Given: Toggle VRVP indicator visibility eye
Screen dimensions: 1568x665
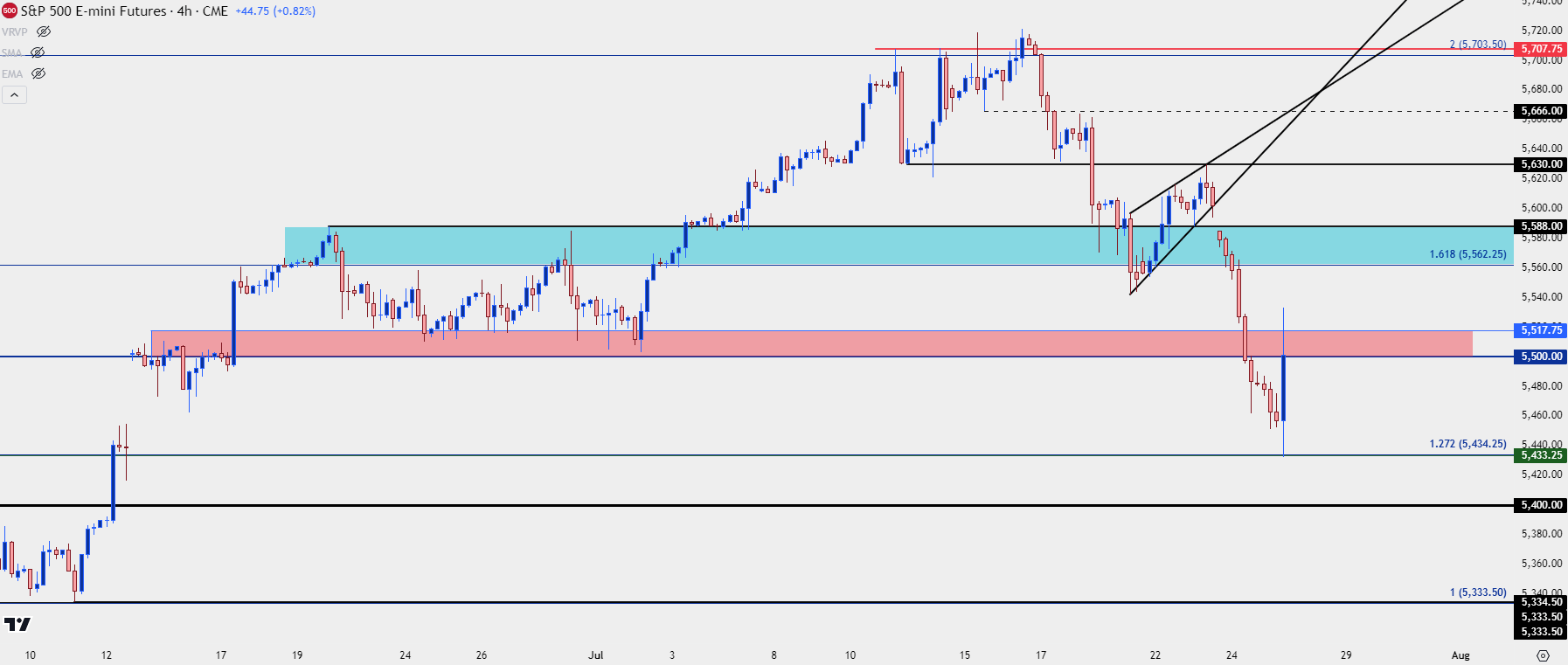Looking at the screenshot, I should pos(43,31).
